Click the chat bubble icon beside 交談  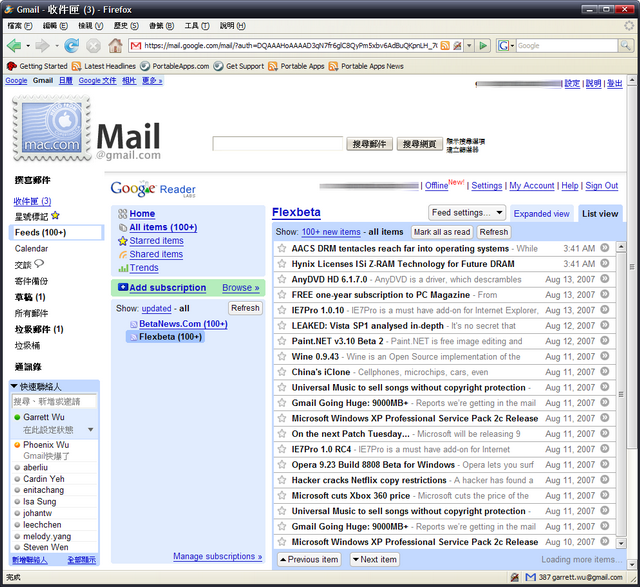click(39, 264)
